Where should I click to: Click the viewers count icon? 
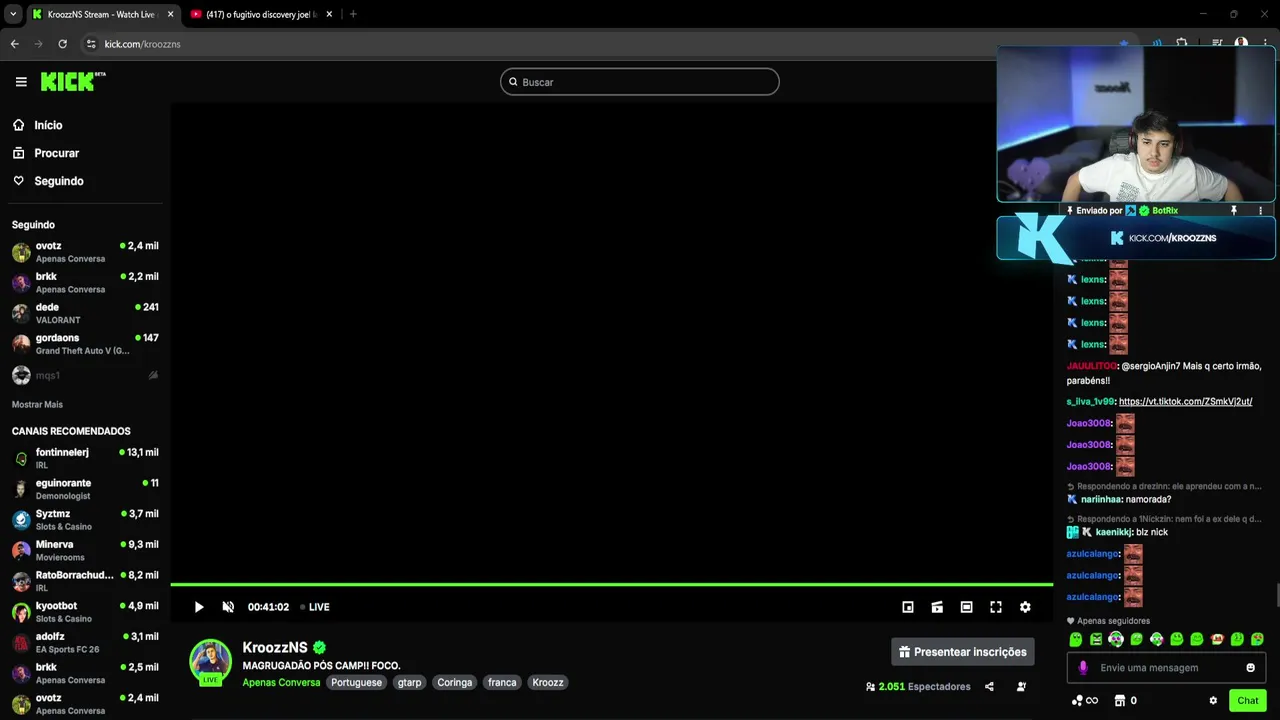click(870, 687)
